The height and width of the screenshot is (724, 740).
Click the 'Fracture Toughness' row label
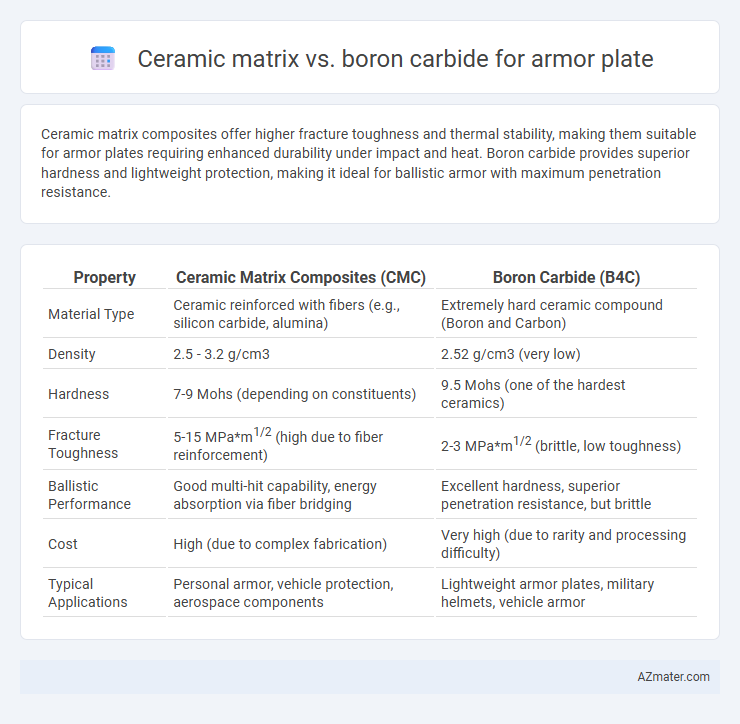coord(83,444)
